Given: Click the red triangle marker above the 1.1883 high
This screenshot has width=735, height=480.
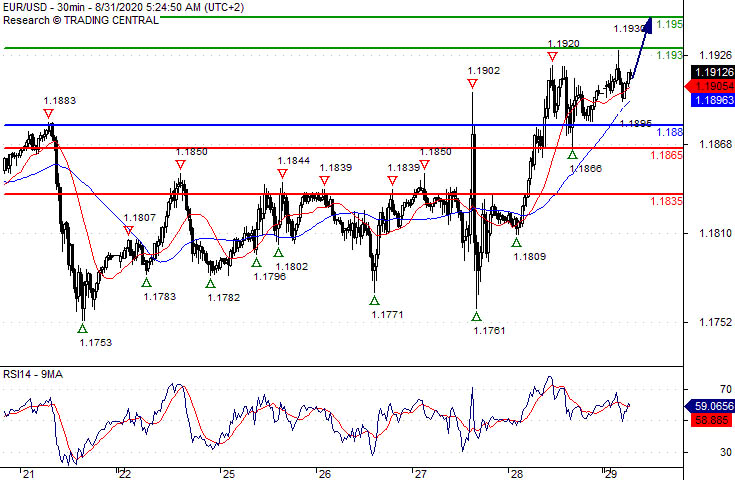Looking at the screenshot, I should pyautogui.click(x=48, y=113).
